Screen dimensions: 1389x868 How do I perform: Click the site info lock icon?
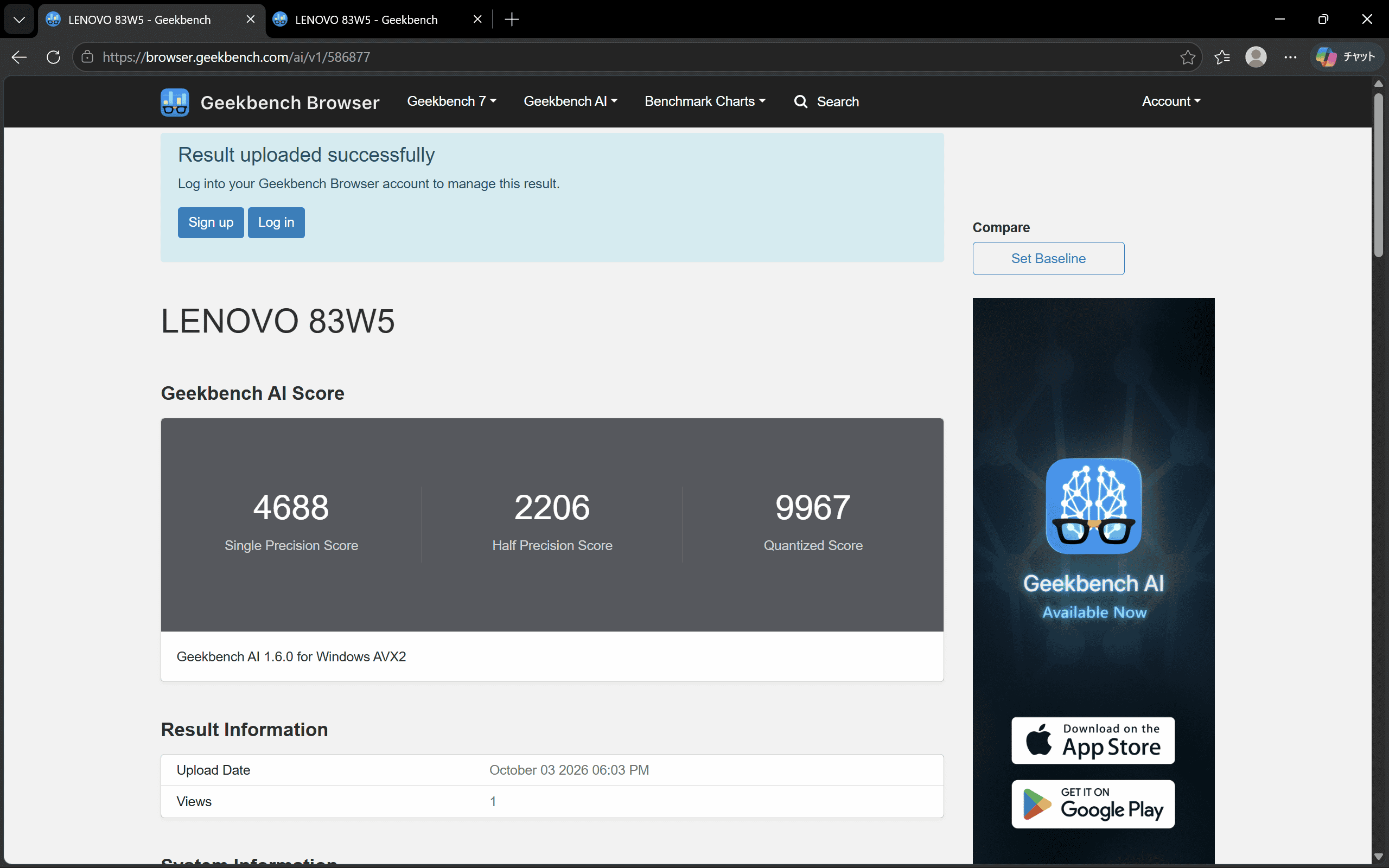pos(87,57)
